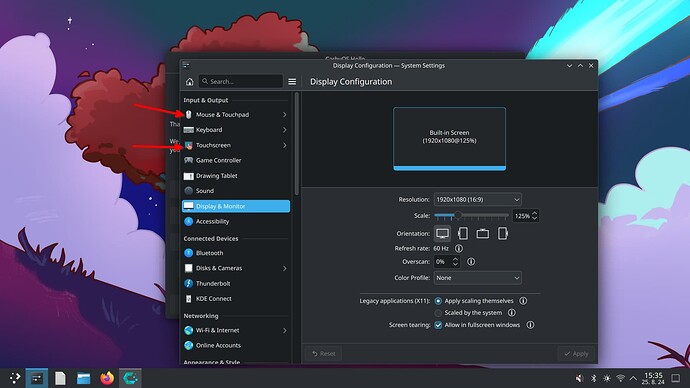Click the Mouse & Touchpad mouse icon
The image size is (690, 388).
coord(188,114)
